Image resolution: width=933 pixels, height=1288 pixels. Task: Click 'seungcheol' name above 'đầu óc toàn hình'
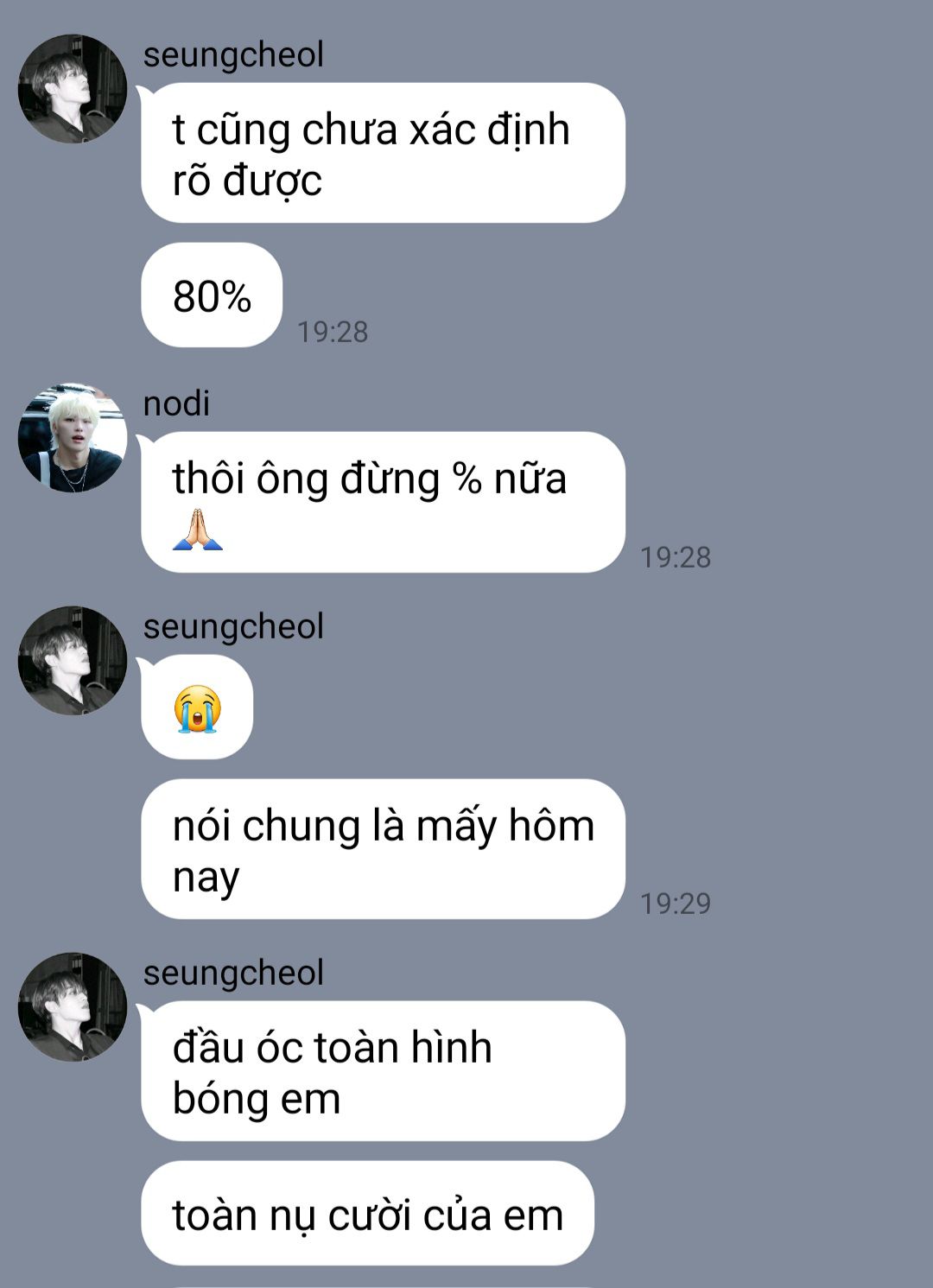pos(233,974)
